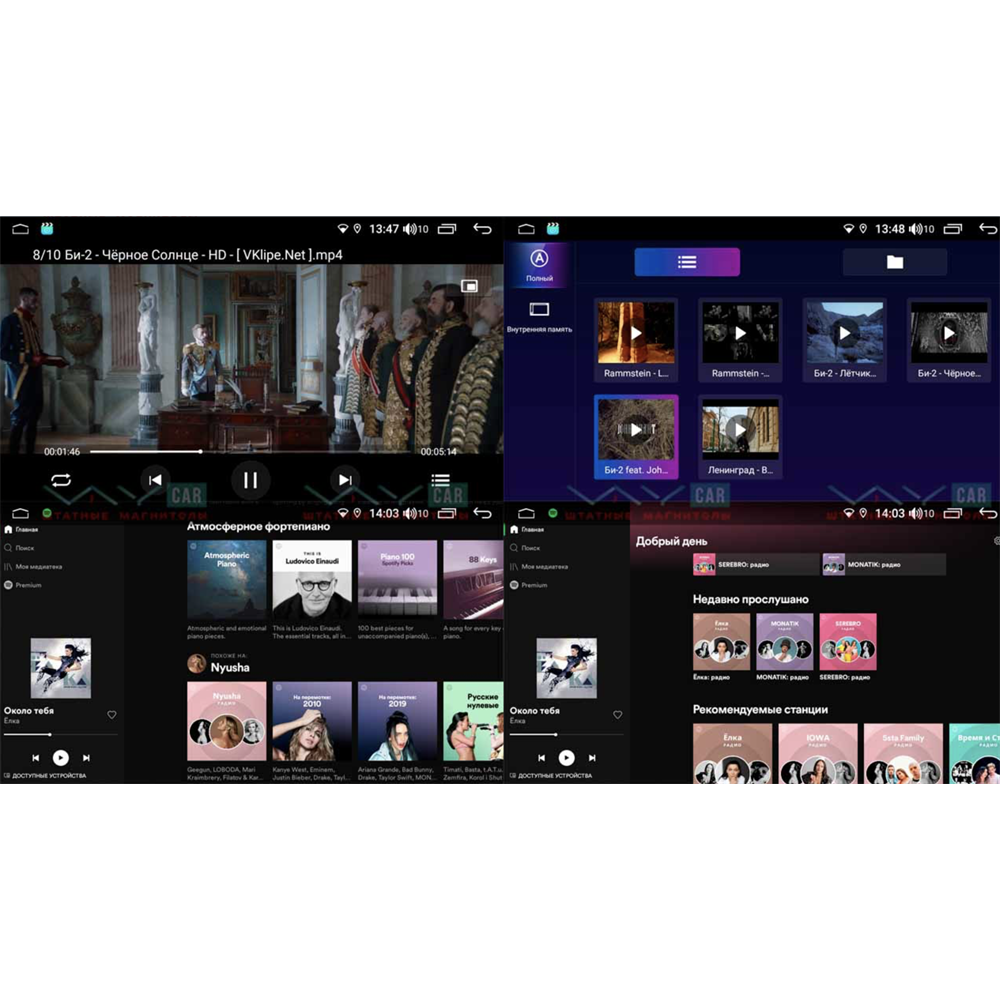
Task: Play the Rammstein - L... video
Action: 636,340
